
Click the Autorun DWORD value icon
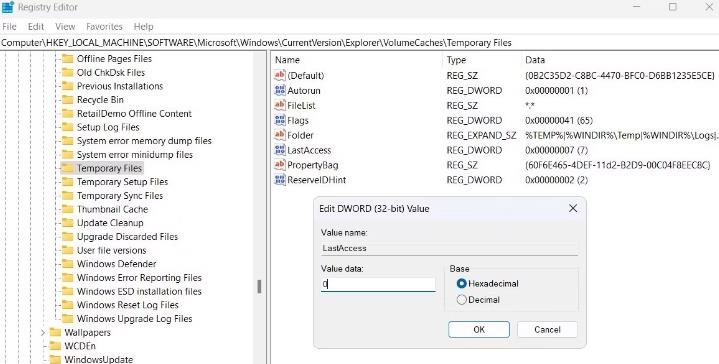[x=280, y=90]
